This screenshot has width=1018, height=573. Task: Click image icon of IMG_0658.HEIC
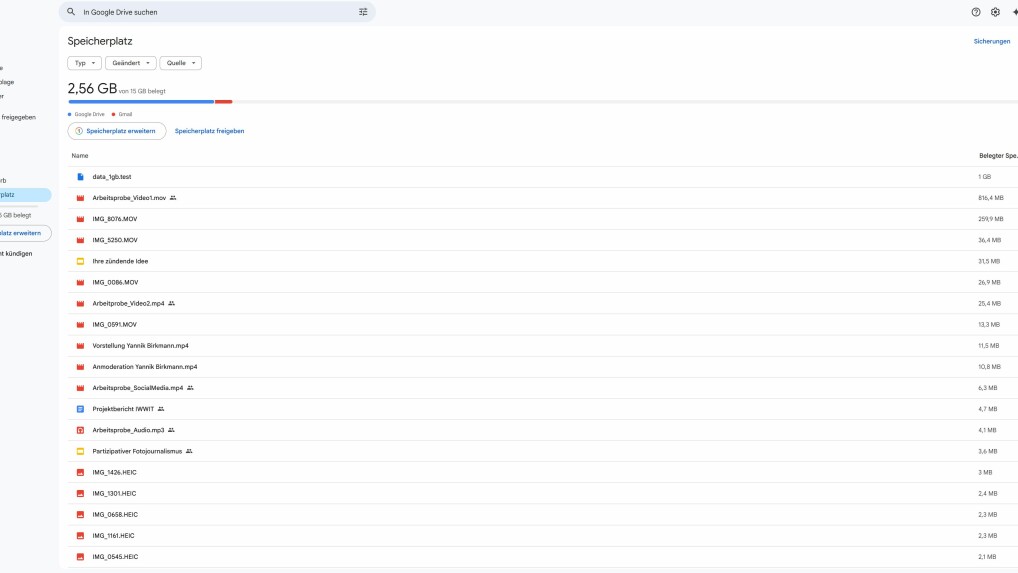click(81, 514)
